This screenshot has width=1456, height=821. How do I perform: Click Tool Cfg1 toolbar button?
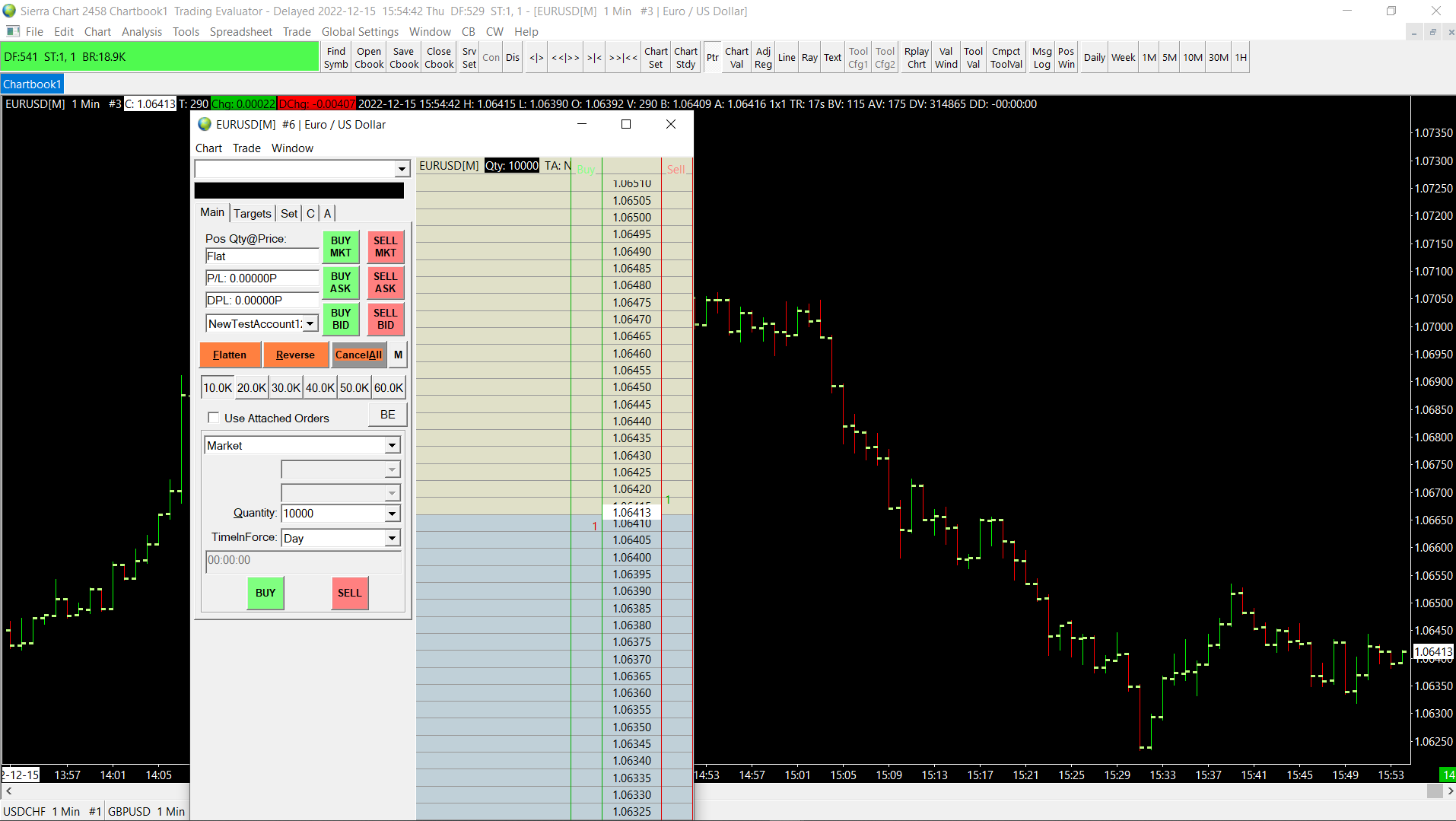(858, 58)
